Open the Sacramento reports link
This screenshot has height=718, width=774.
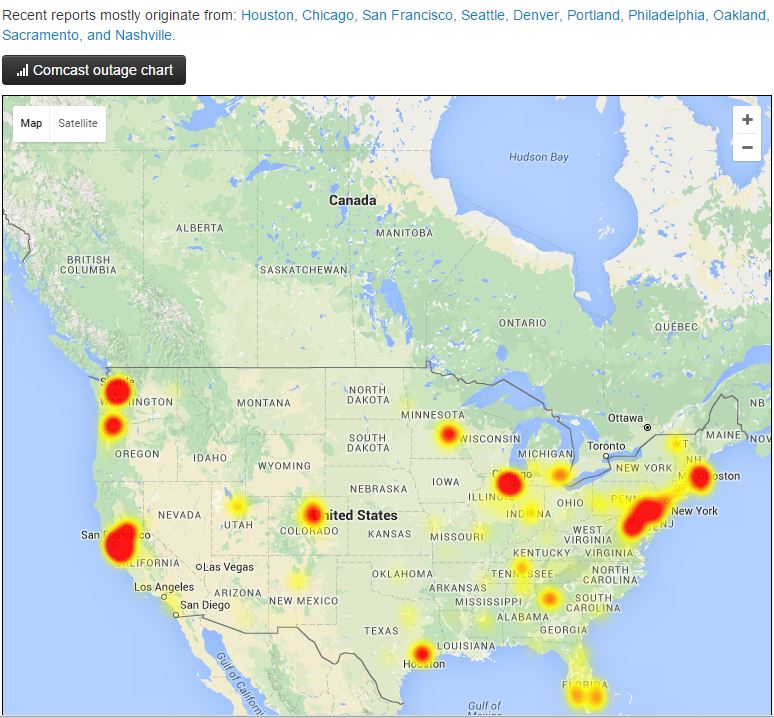pyautogui.click(x=40, y=35)
